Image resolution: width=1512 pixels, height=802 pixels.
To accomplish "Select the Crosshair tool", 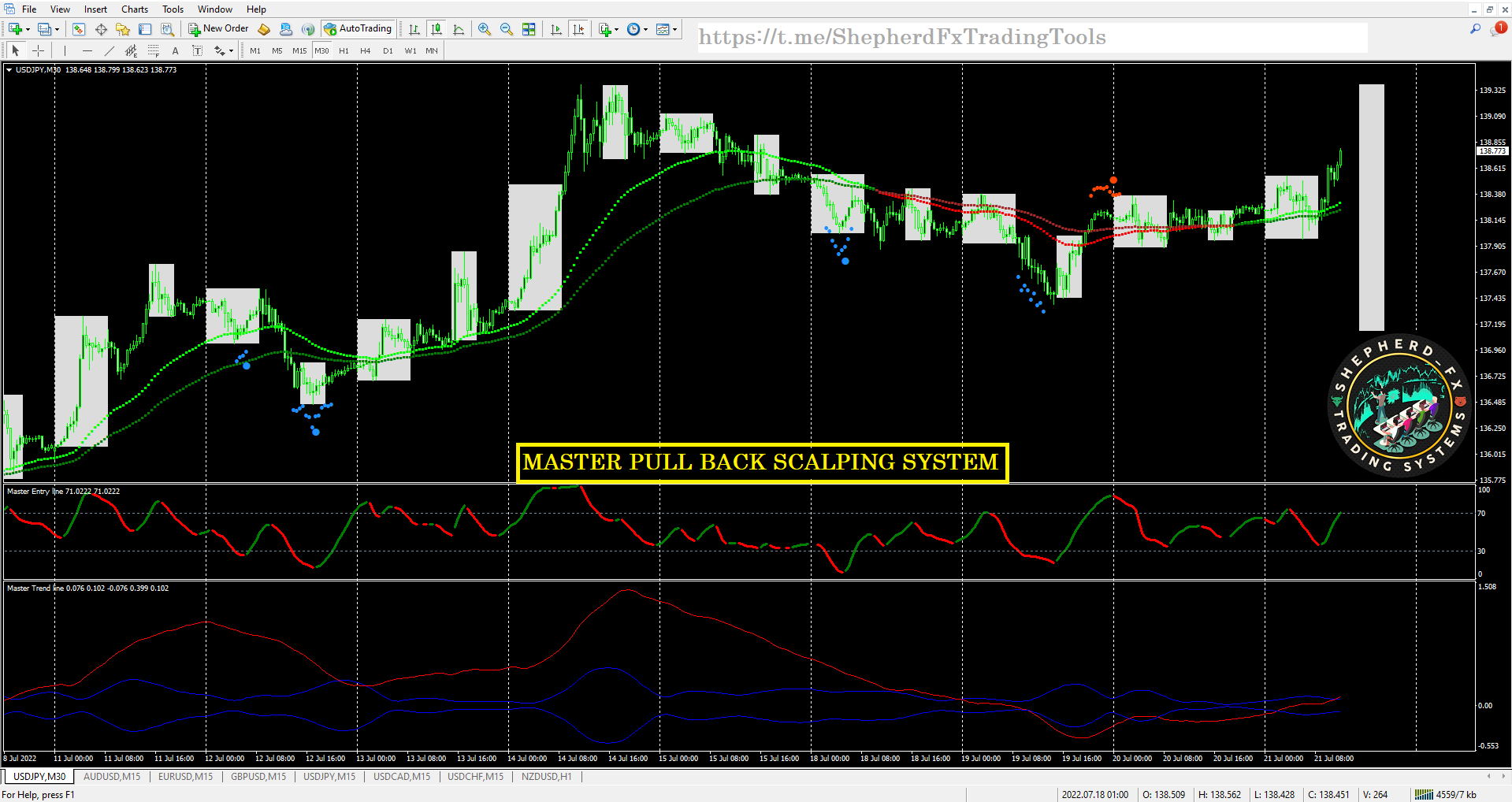I will 38,50.
